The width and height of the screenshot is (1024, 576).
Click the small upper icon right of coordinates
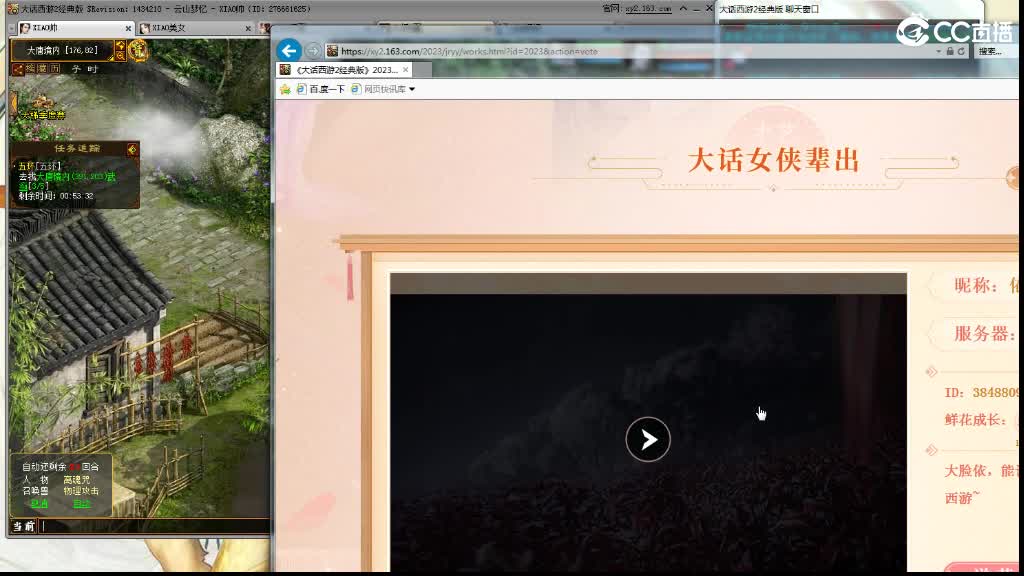(x=120, y=45)
